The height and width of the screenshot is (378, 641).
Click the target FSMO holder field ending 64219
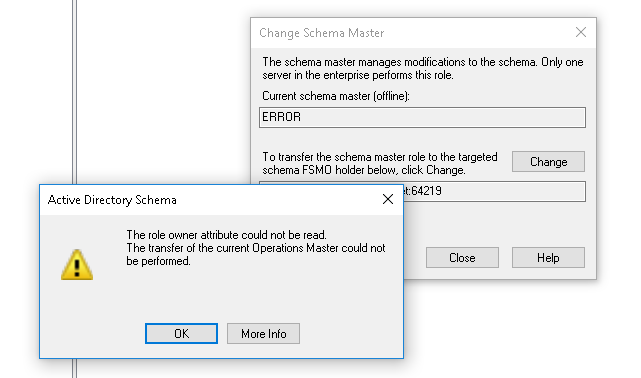pos(494,191)
